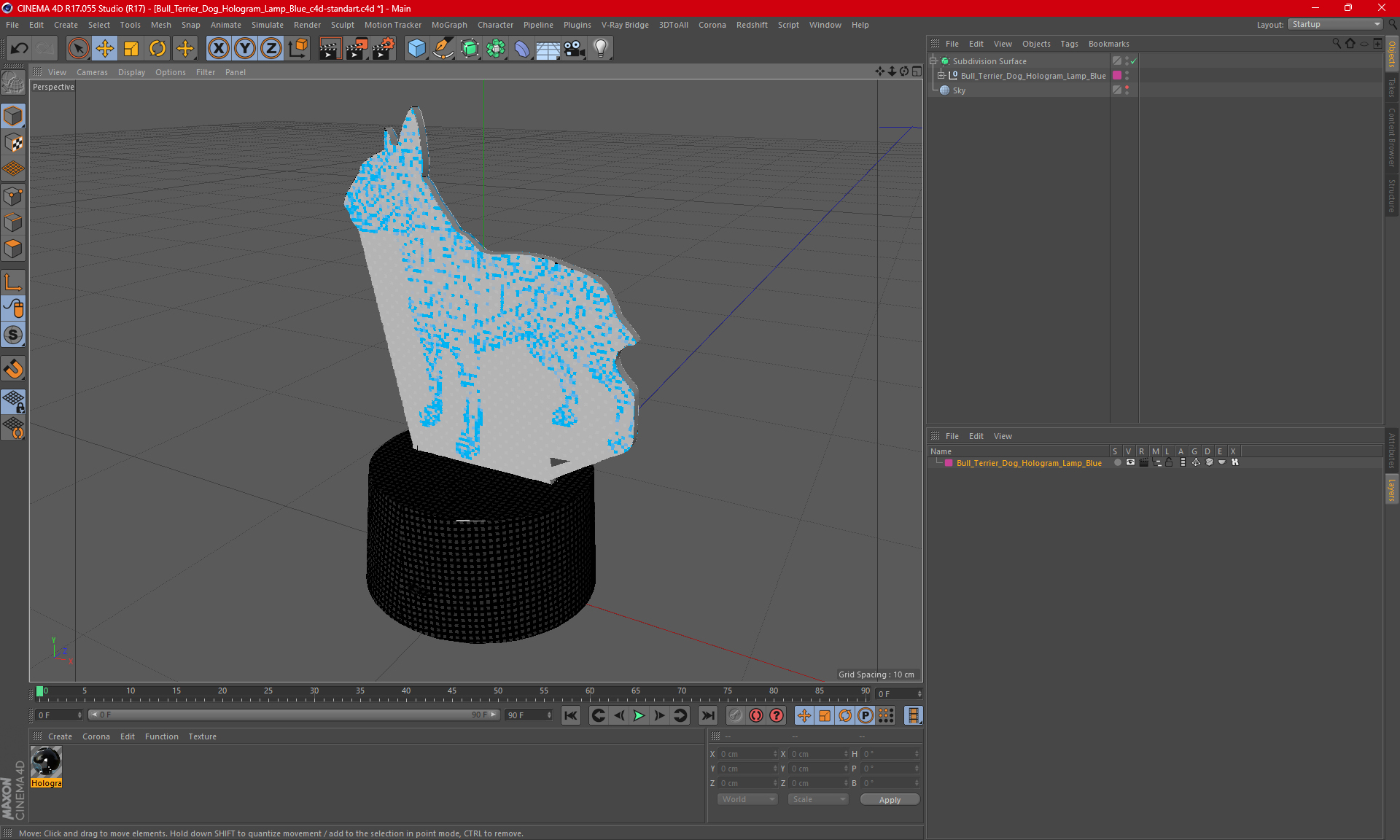Switch to the Takes side tab
This screenshot has height=840, width=1400.
click(x=1391, y=87)
